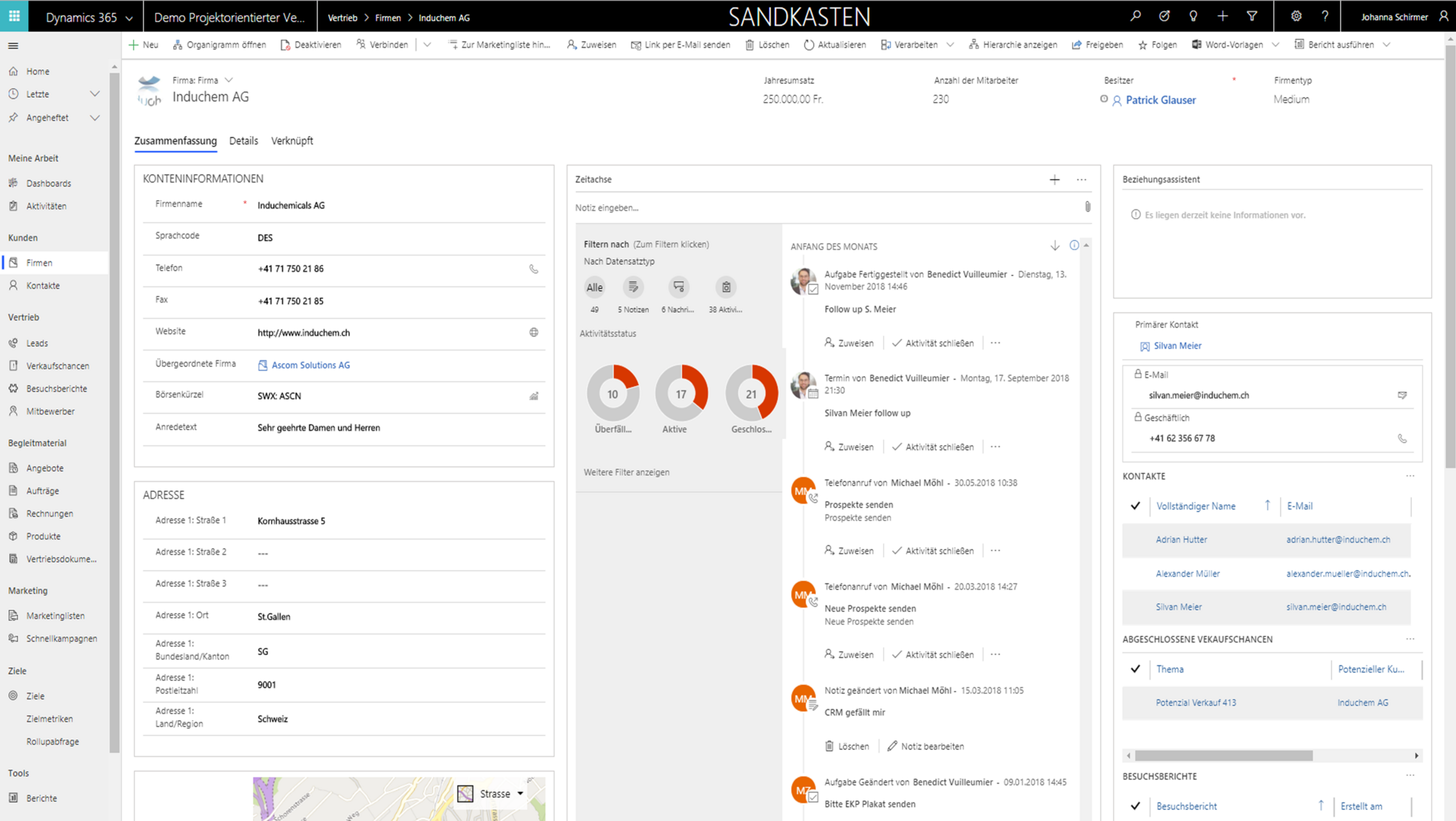Screen dimensions: 1456x821
Task: Click timeline sort arrow down icon
Action: pos(1055,246)
